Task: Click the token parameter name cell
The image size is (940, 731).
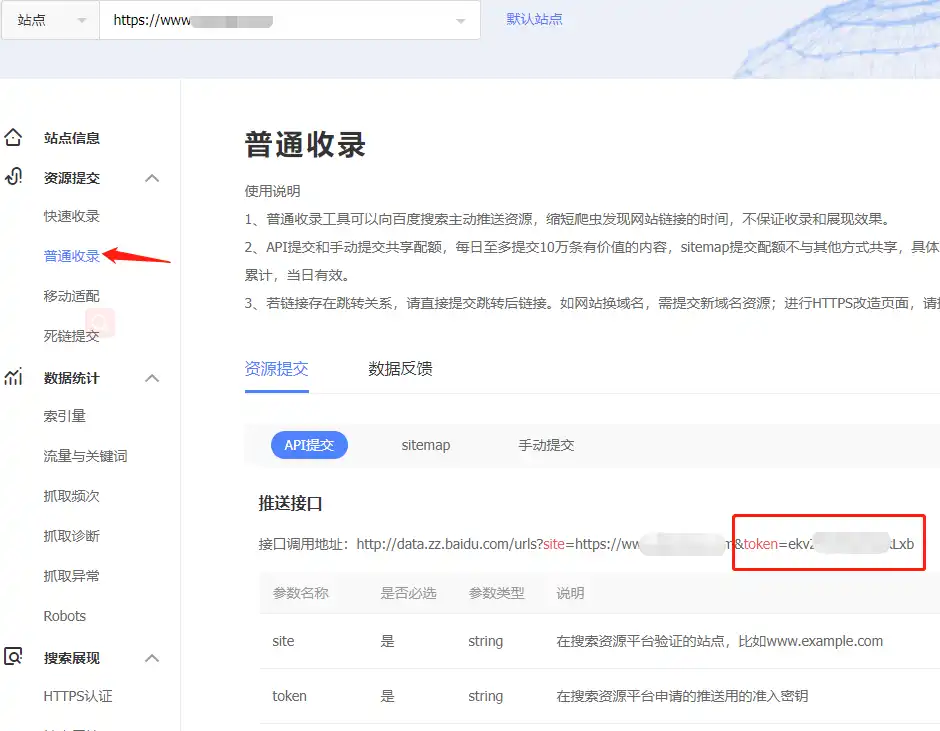Action: point(289,696)
